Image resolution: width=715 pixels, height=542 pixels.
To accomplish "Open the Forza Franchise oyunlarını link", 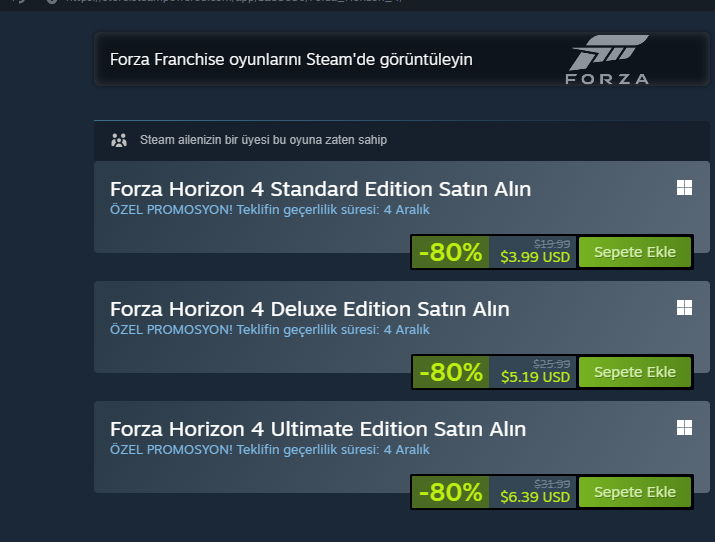I will (291, 60).
